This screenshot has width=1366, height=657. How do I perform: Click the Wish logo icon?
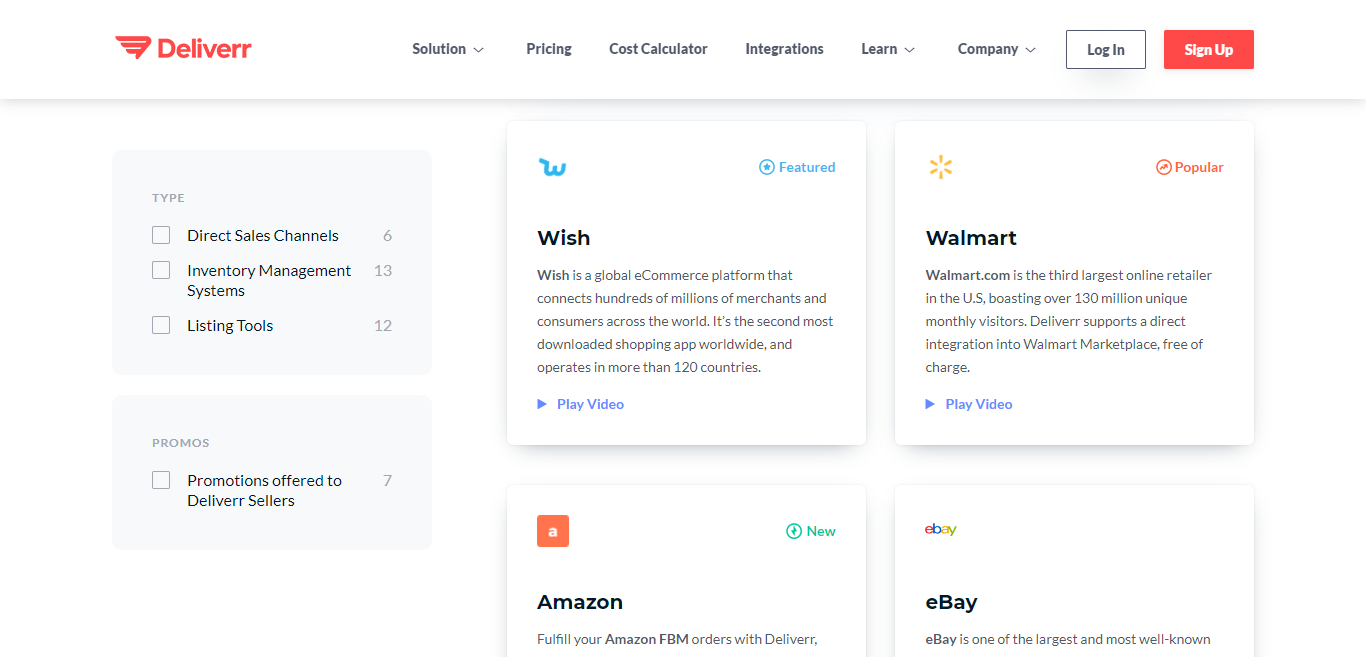coord(552,167)
